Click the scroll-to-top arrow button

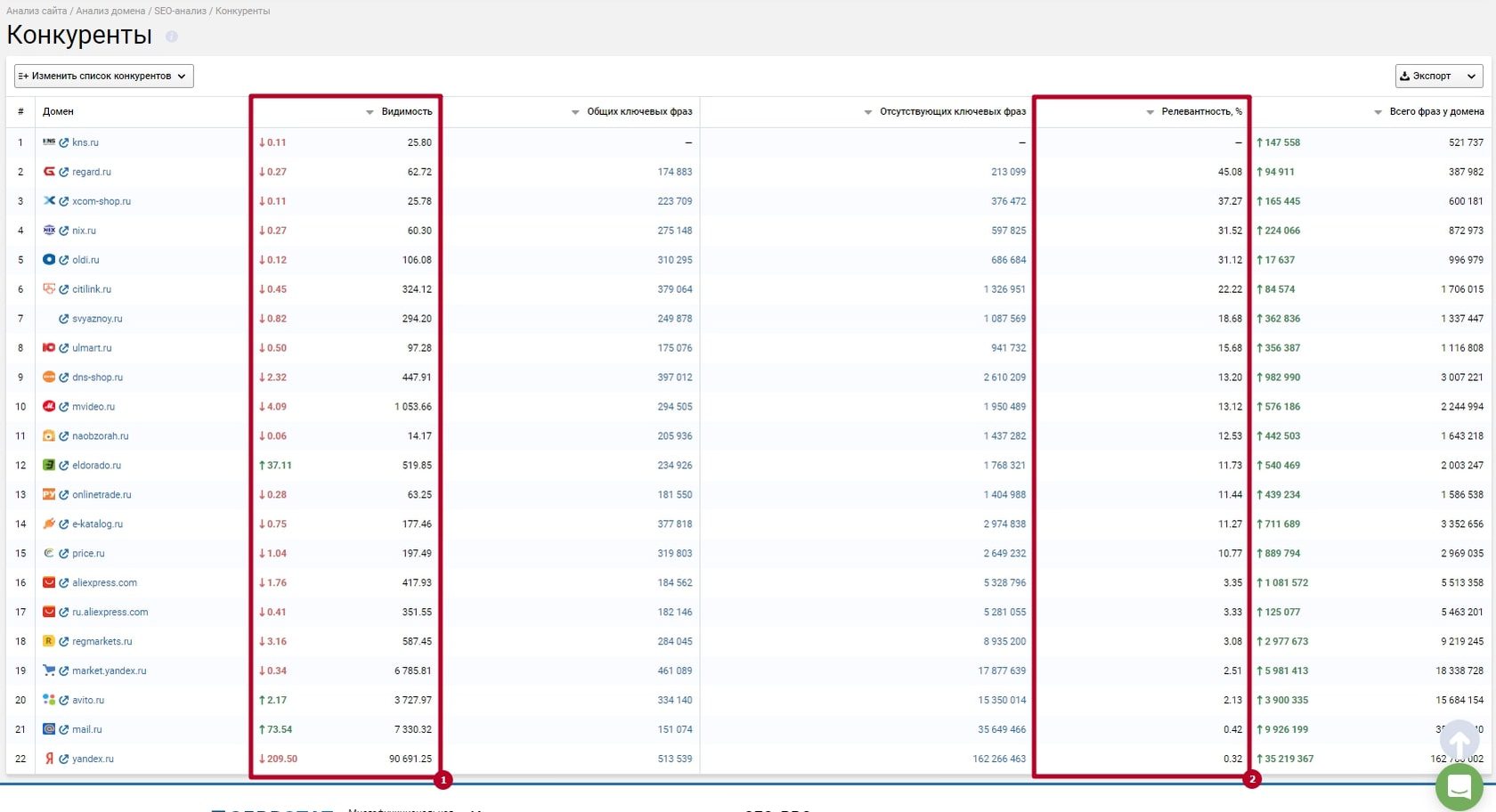click(1459, 741)
